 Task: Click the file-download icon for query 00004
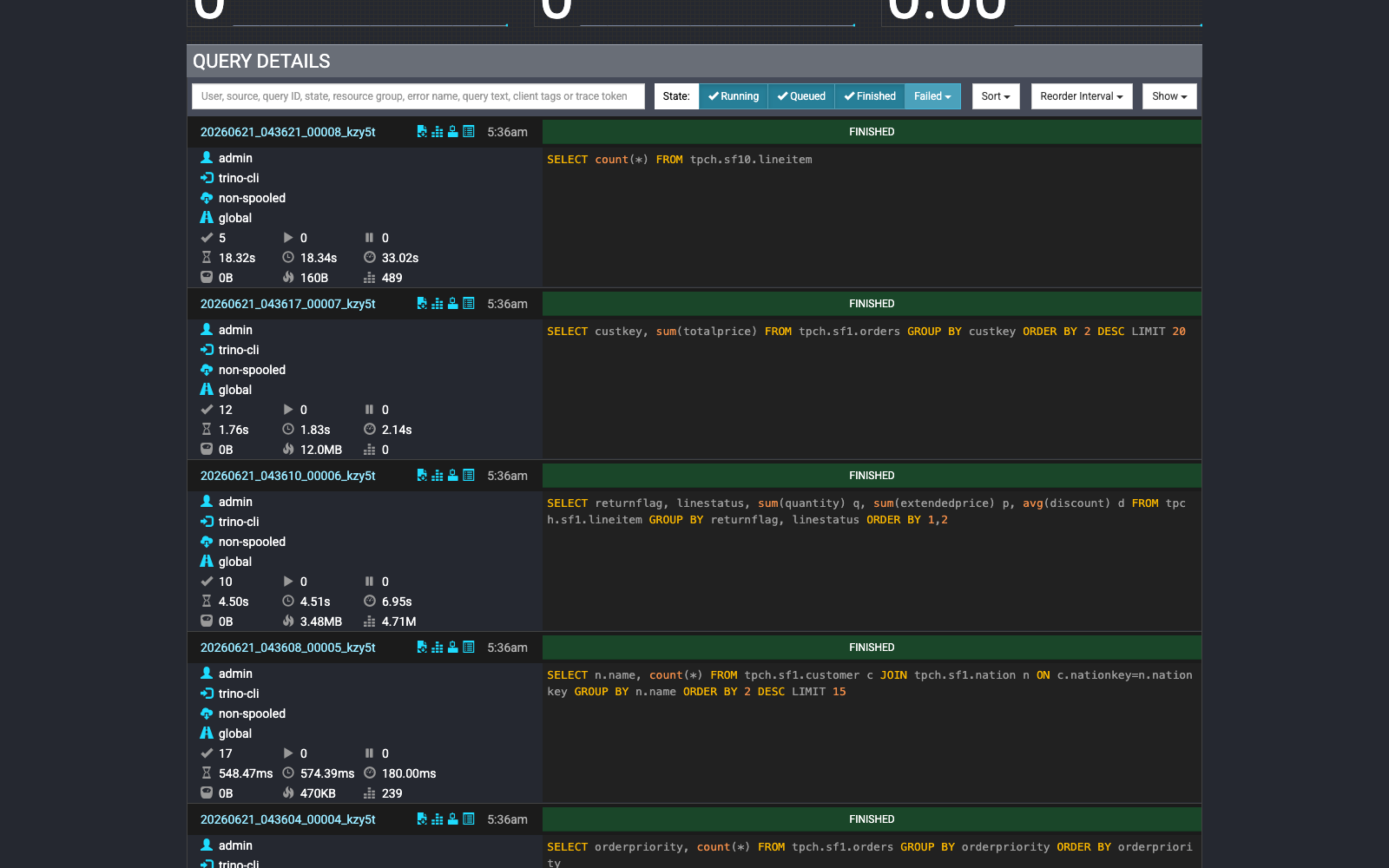[x=422, y=819]
